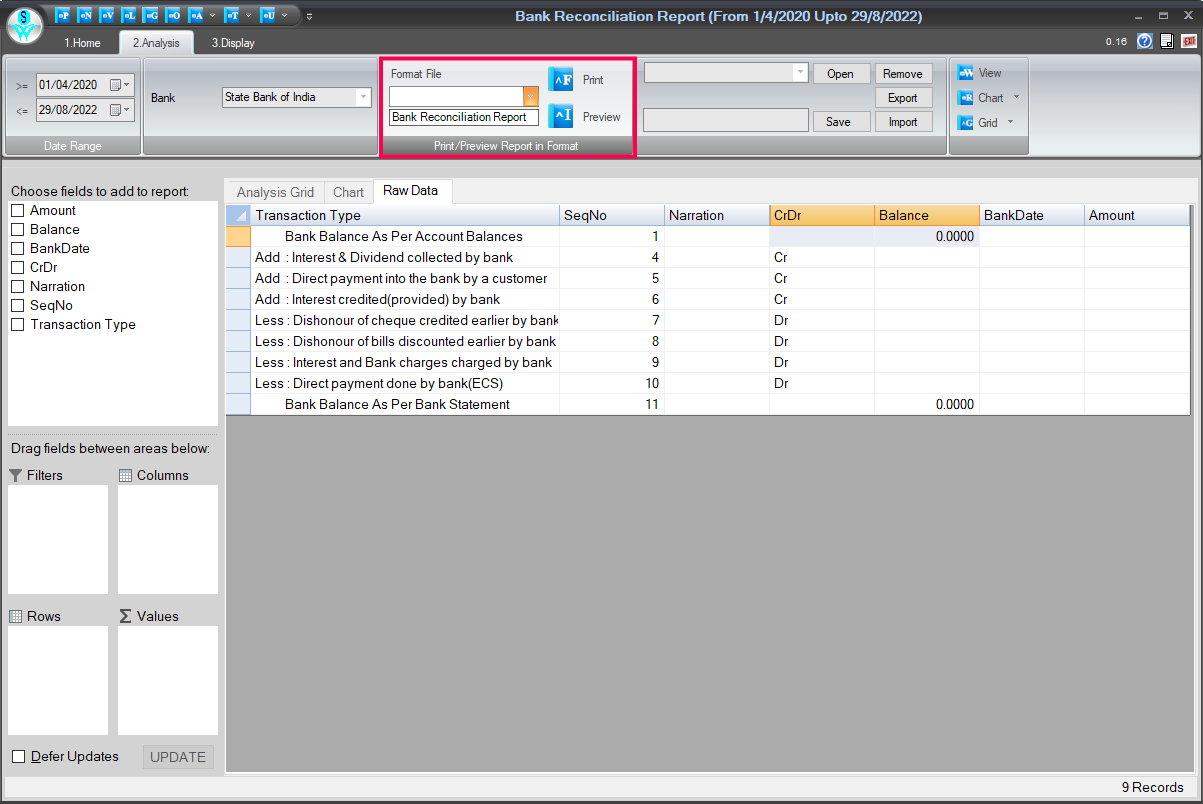This screenshot has width=1203, height=804.
Task: Tick the BankDate field checkbox
Action: tap(18, 249)
